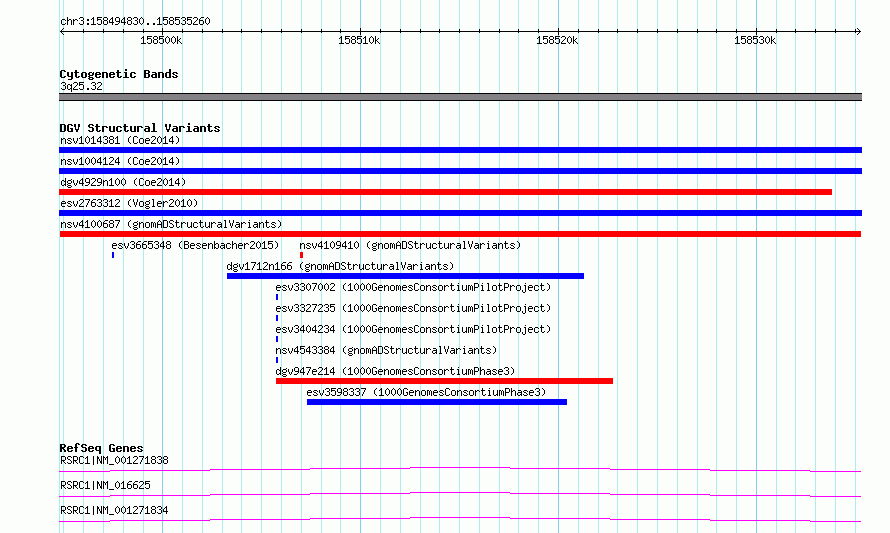
Task: Click the nsv4543384 small blue marker
Action: 277,360
